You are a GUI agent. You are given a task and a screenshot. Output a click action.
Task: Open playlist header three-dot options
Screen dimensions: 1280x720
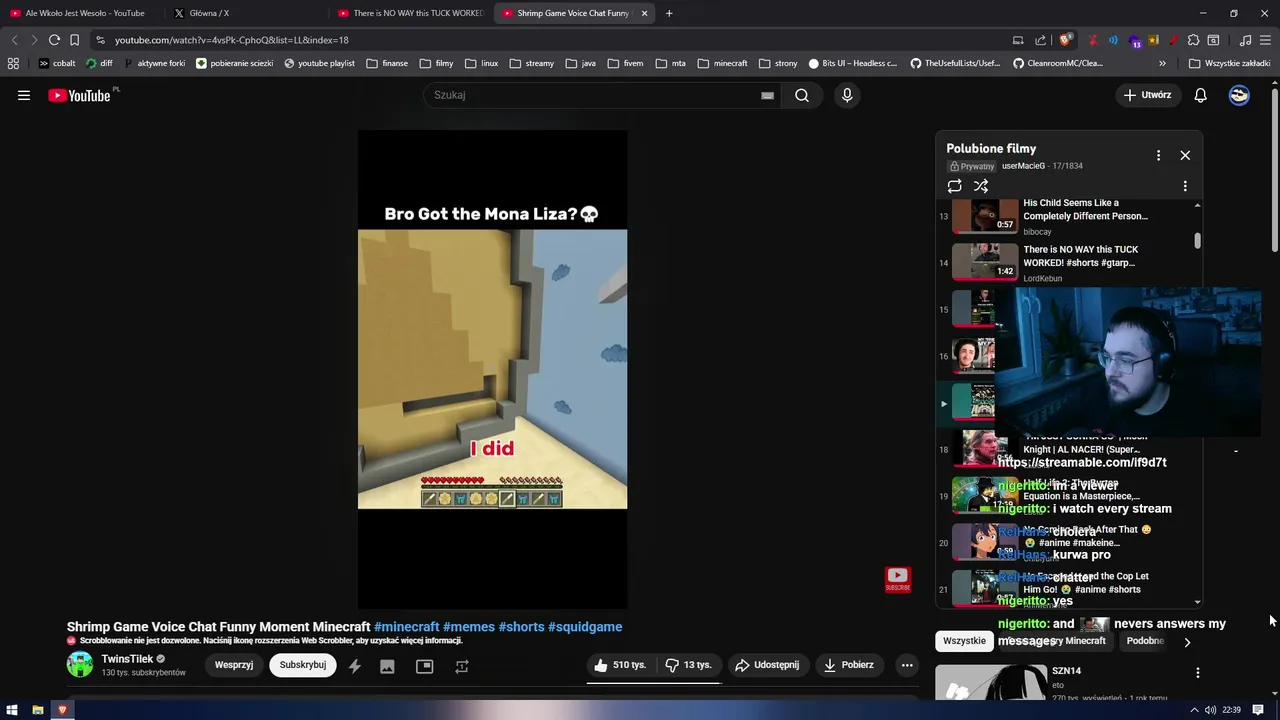pyautogui.click(x=1158, y=155)
